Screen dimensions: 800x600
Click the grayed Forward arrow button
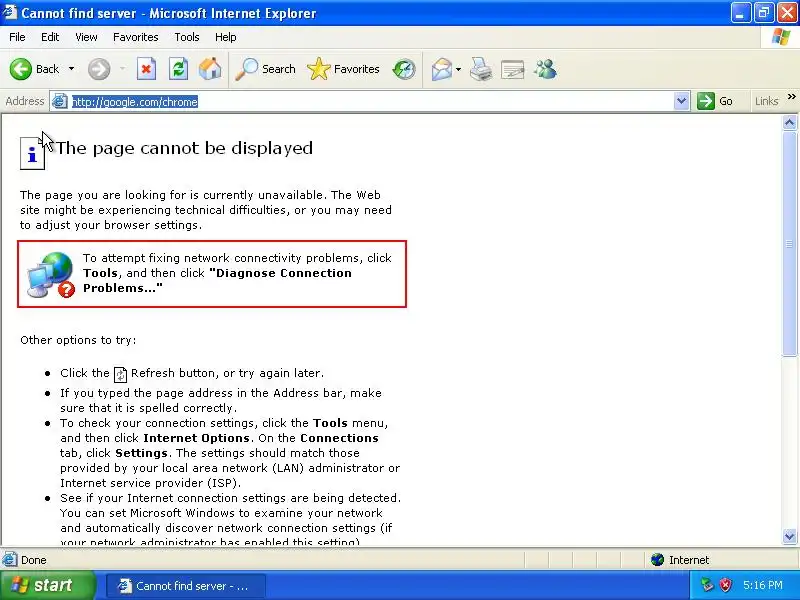(x=99, y=69)
